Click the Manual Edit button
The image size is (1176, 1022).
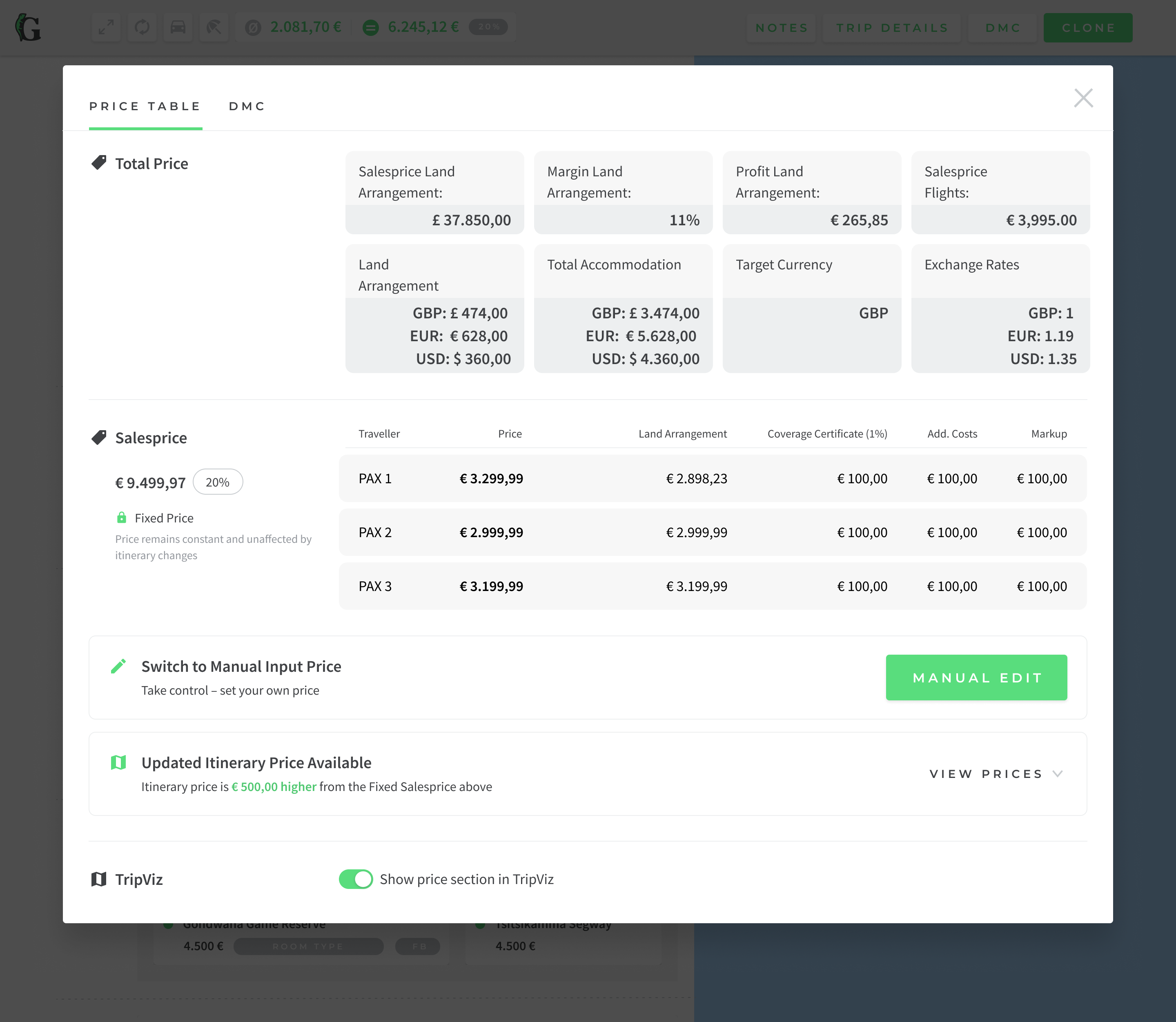click(x=976, y=678)
